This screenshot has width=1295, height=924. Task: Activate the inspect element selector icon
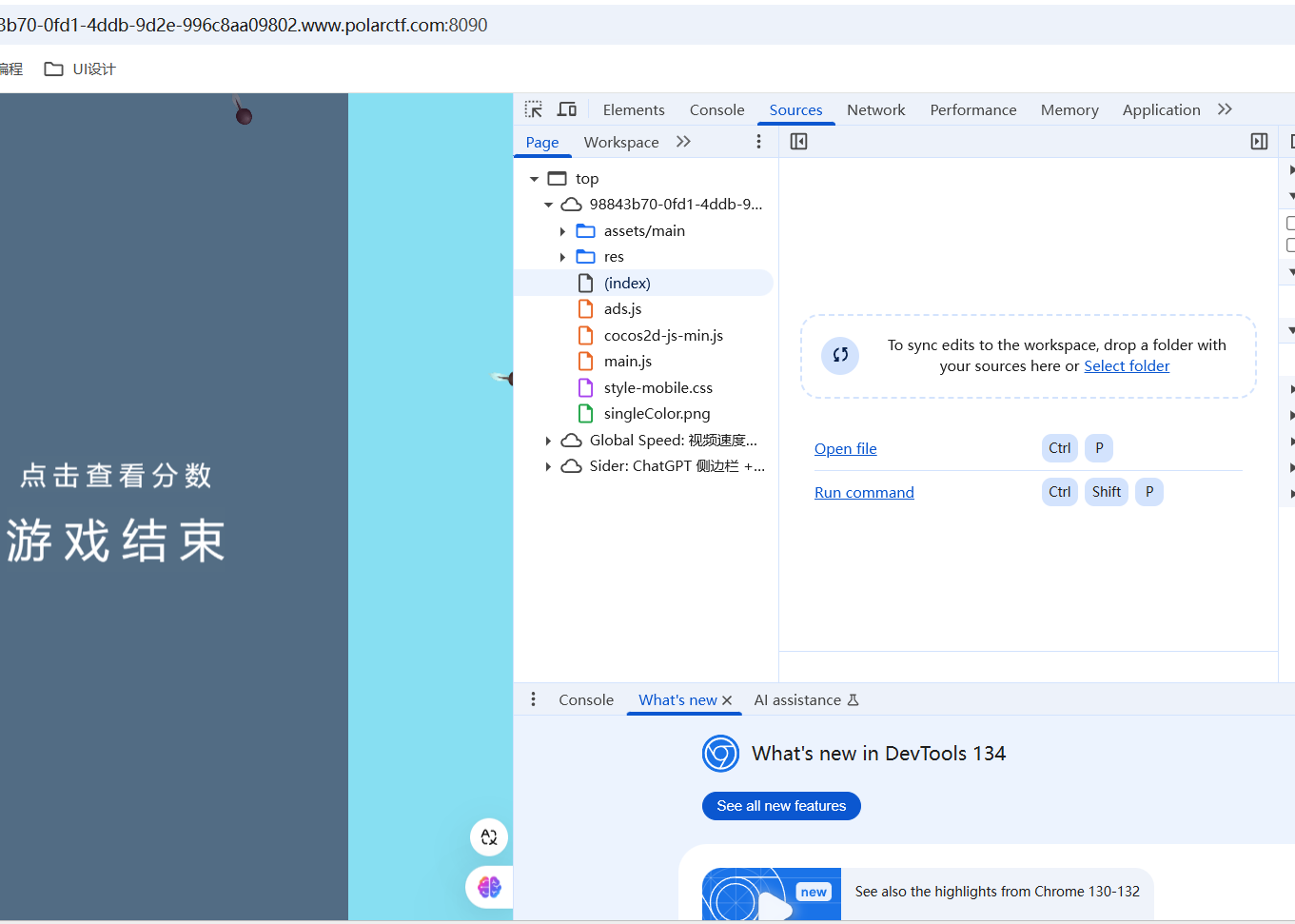(534, 109)
